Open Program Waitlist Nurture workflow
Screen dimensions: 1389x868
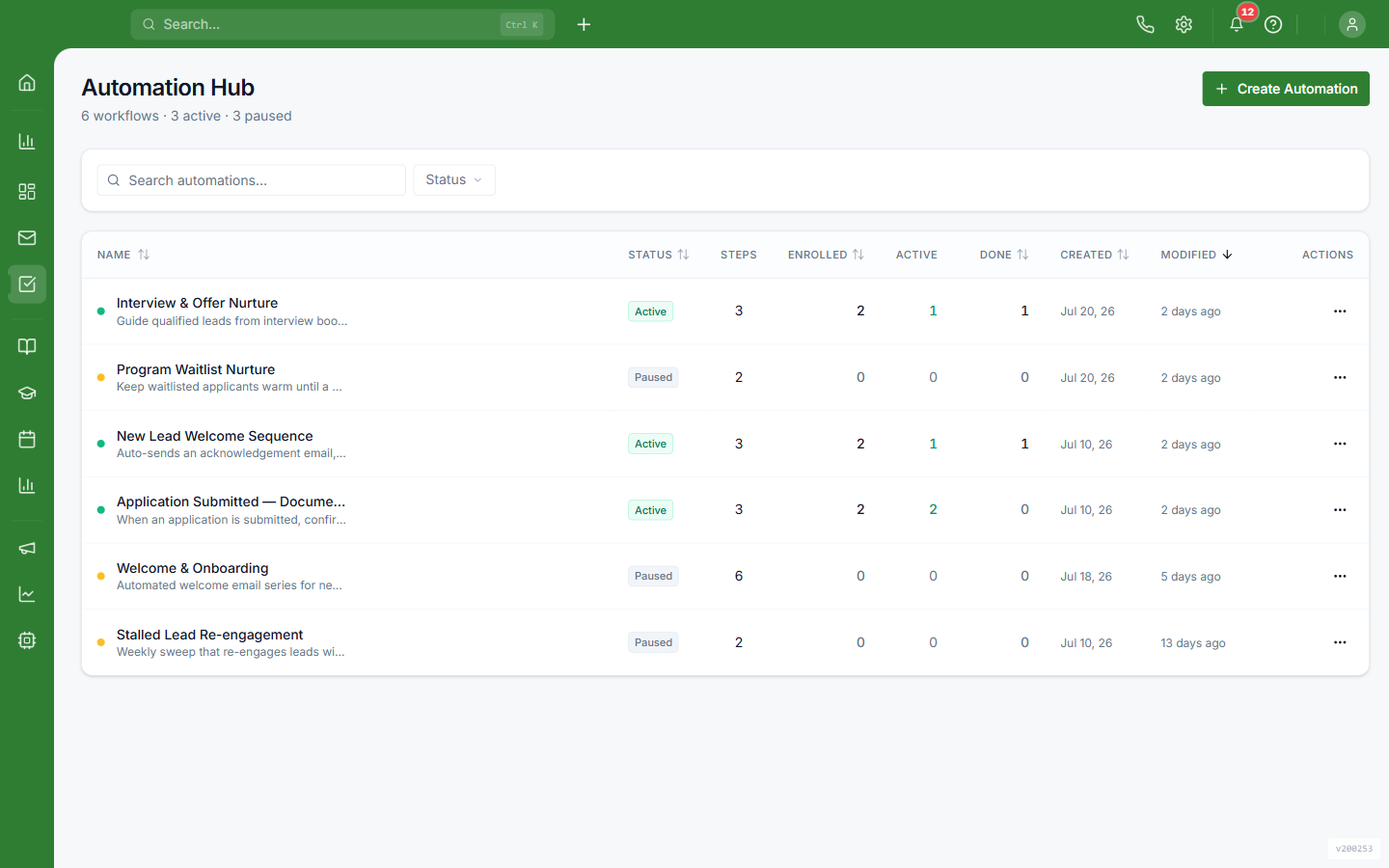click(196, 369)
